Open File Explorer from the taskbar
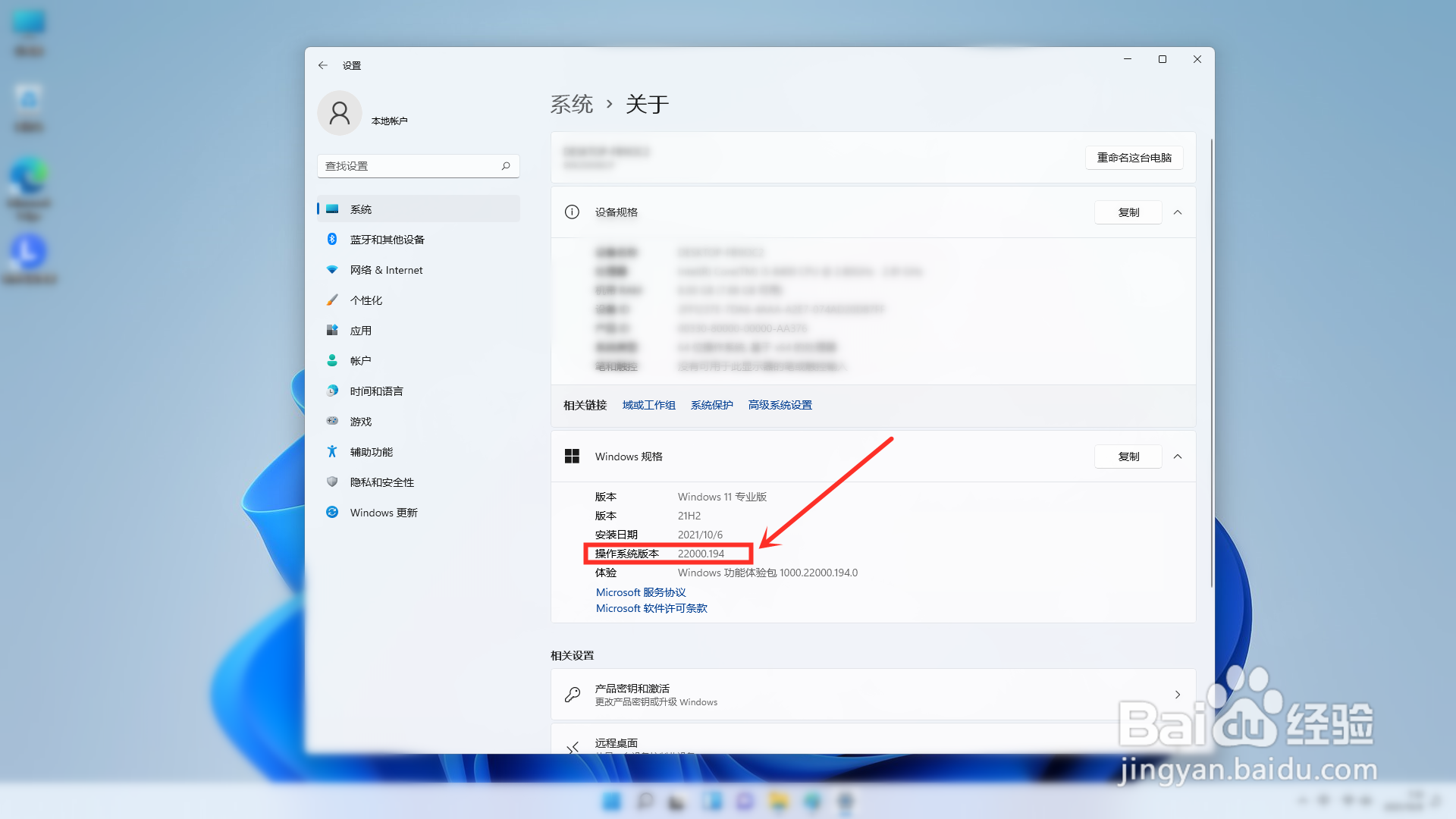The height and width of the screenshot is (819, 1456). click(x=779, y=802)
